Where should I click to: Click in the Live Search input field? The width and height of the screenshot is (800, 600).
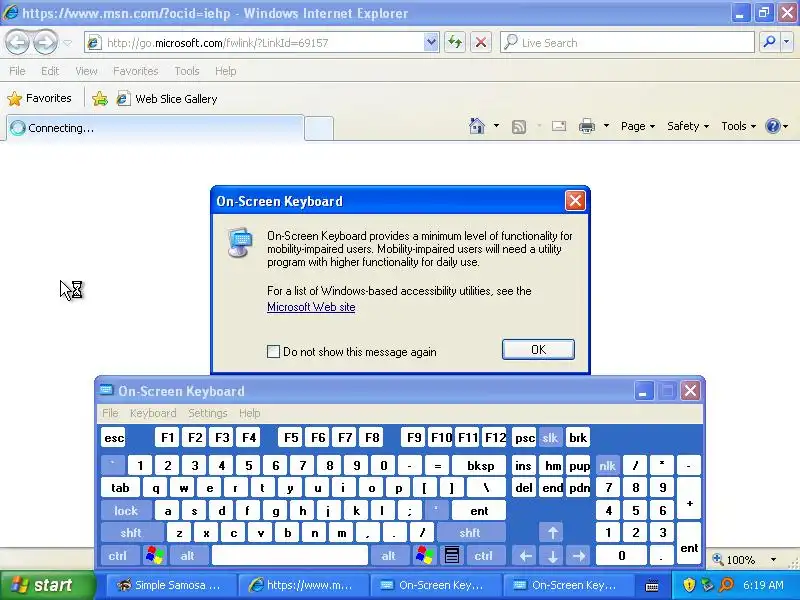pos(628,42)
